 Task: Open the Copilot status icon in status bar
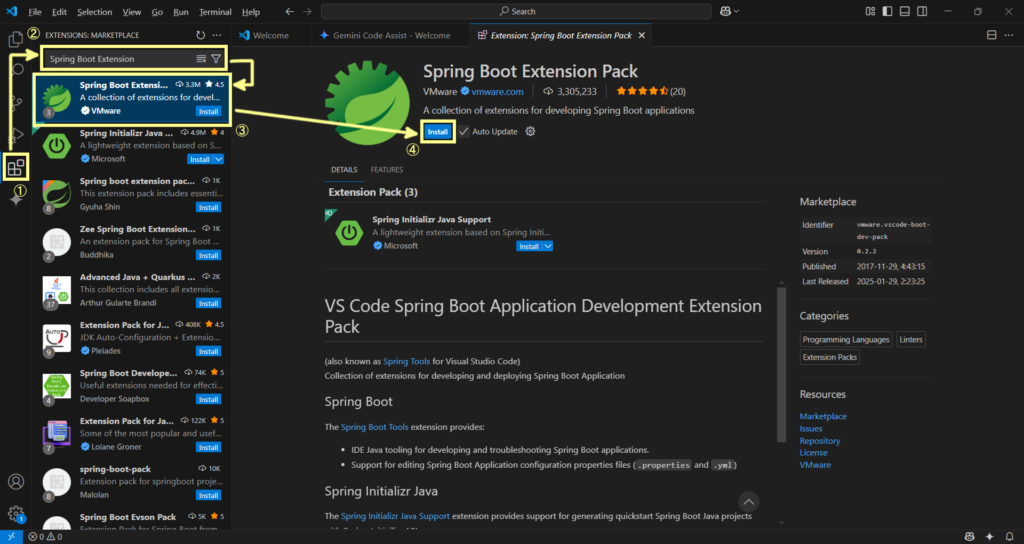pyautogui.click(x=970, y=537)
